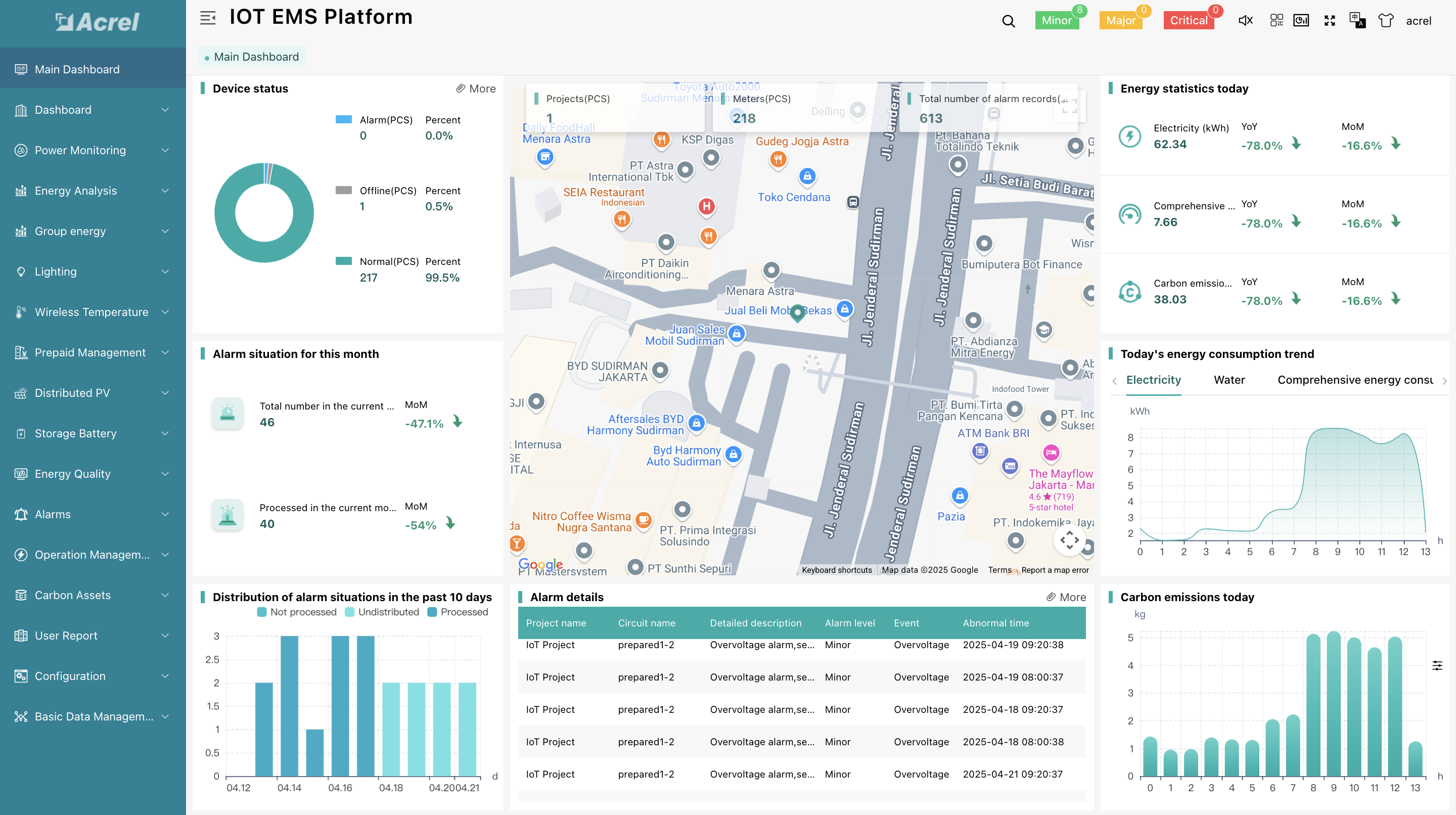
Task: Open Report a map error link
Action: click(x=1055, y=570)
